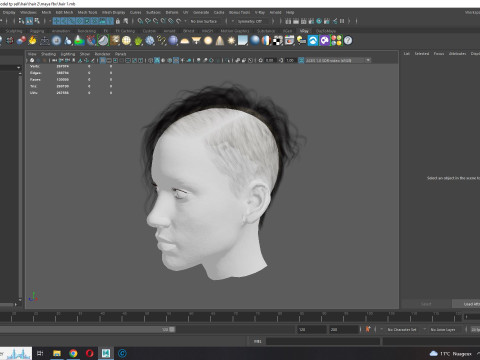Click the question mark help shelf icon
This screenshot has width=480, height=360.
tap(348, 41)
